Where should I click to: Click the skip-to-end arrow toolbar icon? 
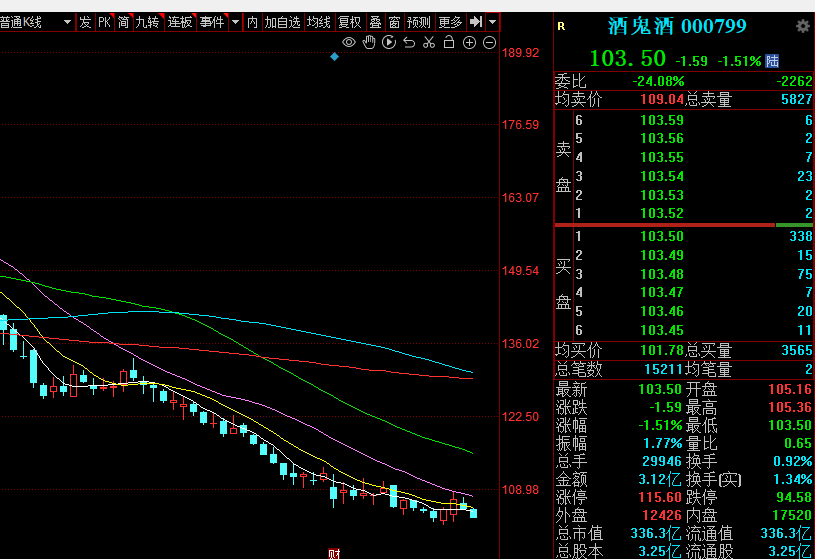point(476,22)
